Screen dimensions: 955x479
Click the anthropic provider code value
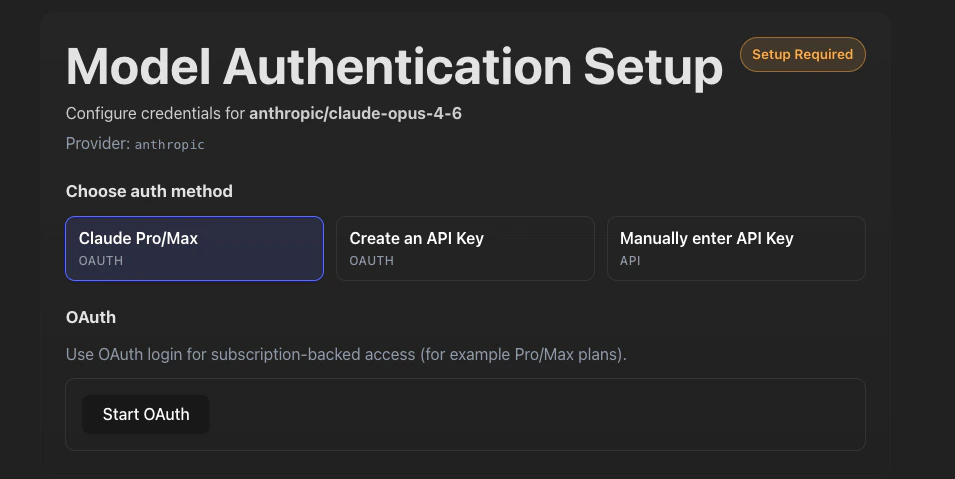pyautogui.click(x=170, y=145)
